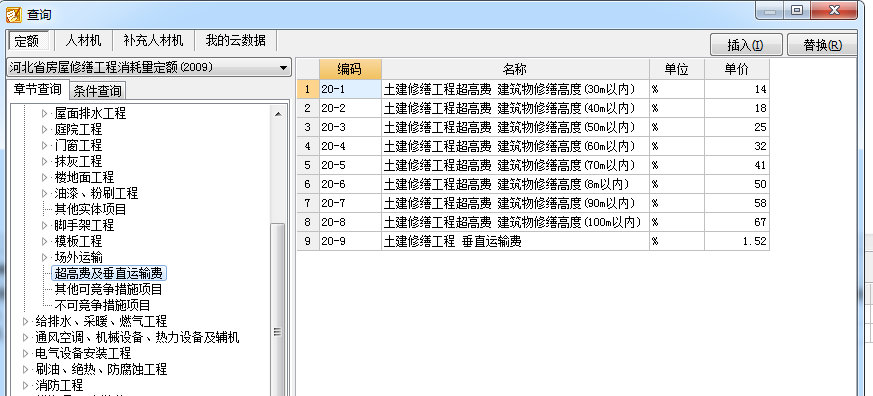
Task: Select the code cell 20-2
Action: pos(350,108)
